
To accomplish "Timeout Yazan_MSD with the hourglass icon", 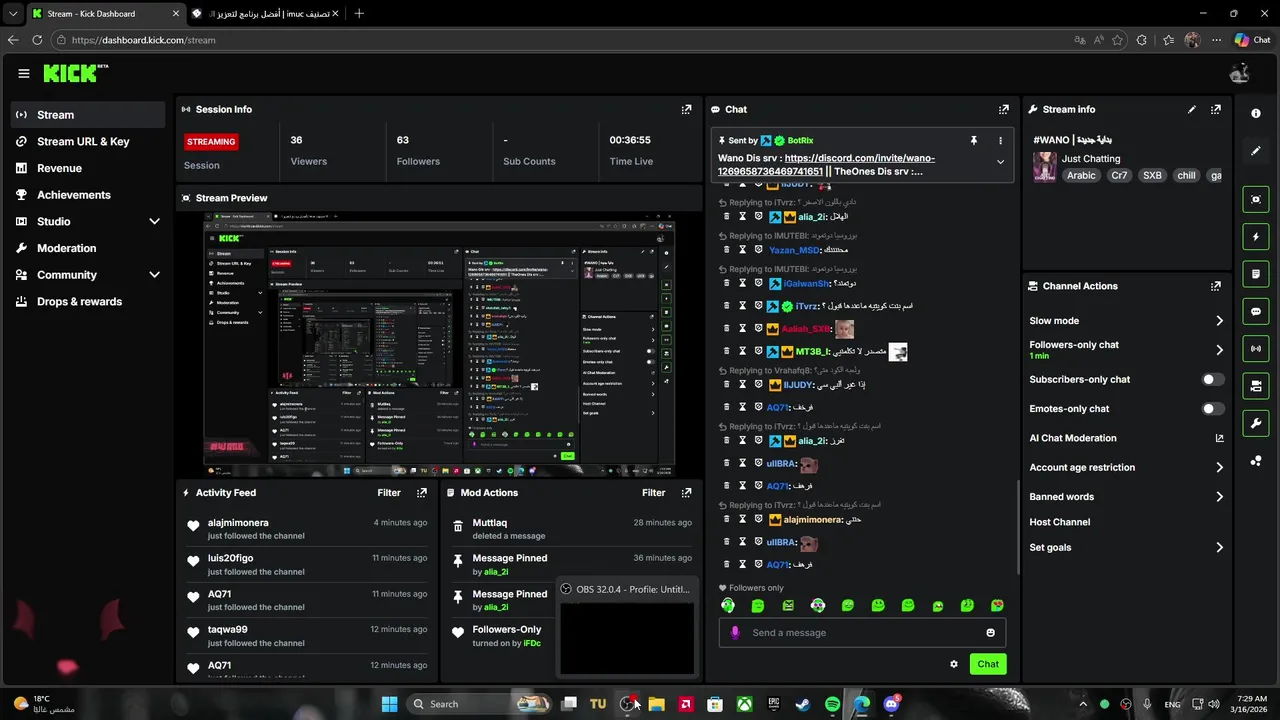I will 742,250.
